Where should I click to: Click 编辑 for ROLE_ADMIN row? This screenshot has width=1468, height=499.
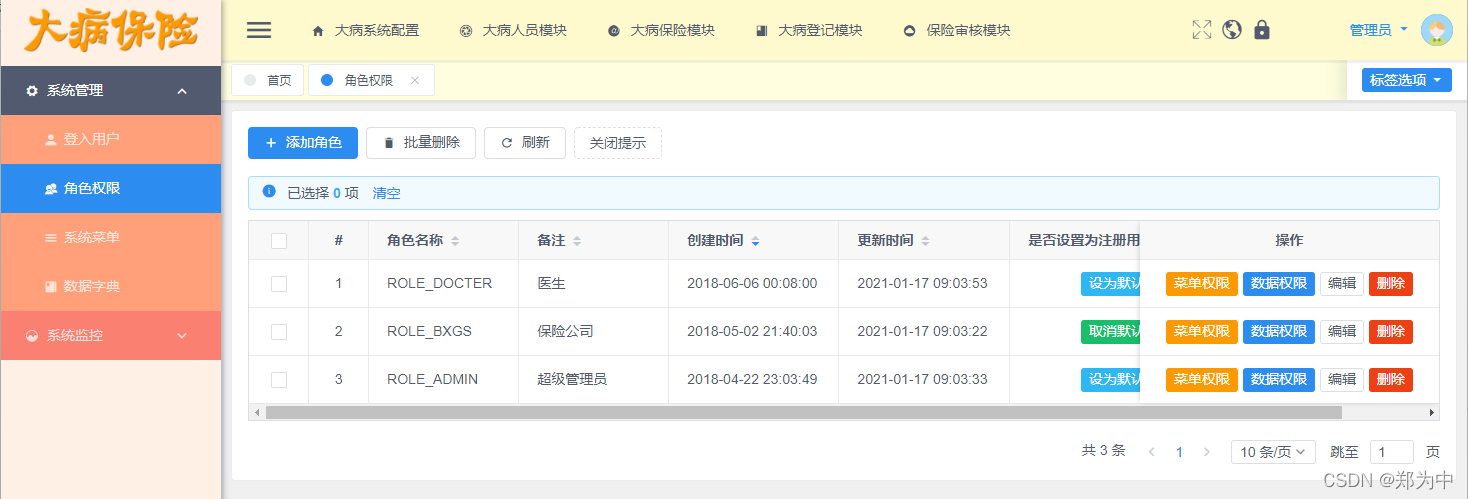1342,379
